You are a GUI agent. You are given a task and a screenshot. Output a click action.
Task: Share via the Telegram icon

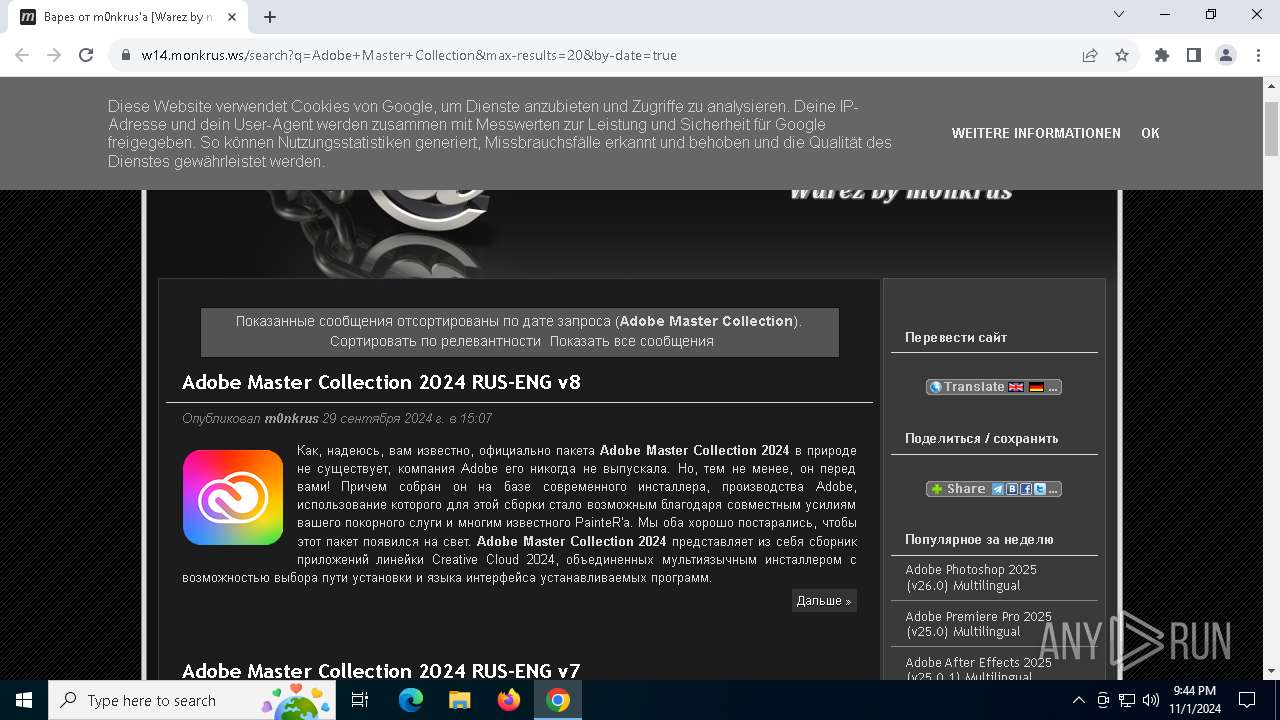click(x=997, y=489)
